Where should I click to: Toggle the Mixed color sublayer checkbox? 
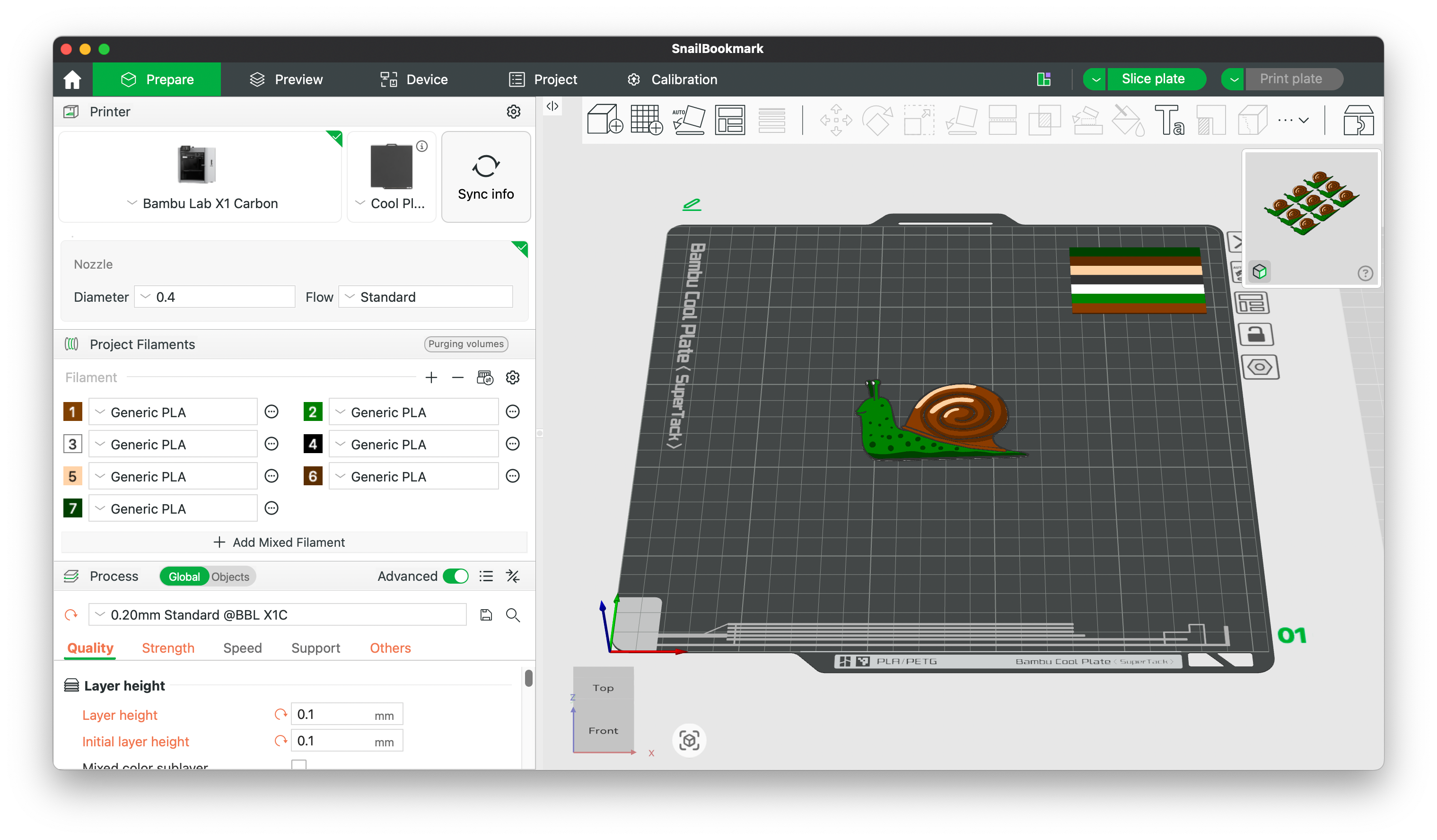[x=299, y=765]
